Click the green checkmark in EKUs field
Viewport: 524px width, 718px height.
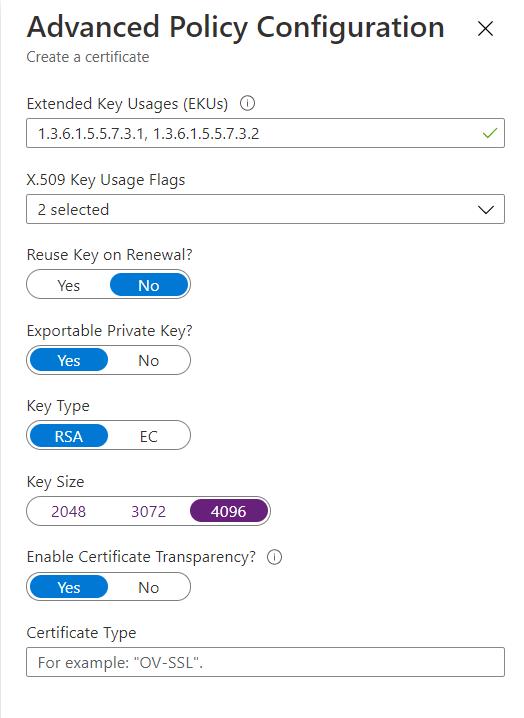point(490,133)
